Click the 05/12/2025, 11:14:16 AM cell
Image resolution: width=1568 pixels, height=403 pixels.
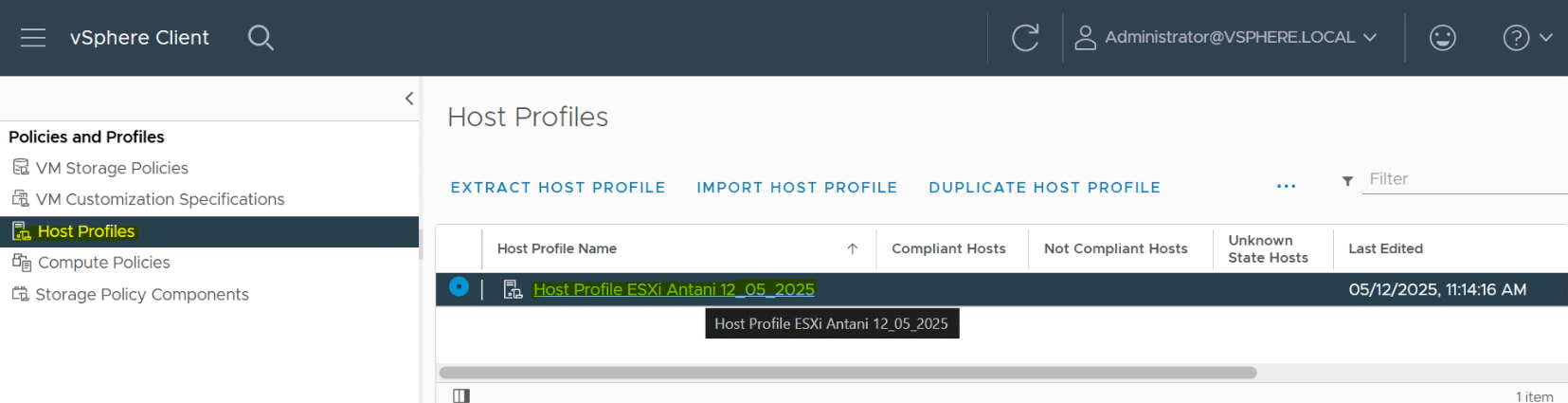pyautogui.click(x=1437, y=289)
